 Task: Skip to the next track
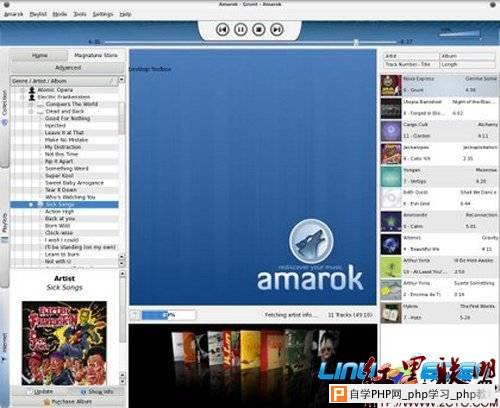click(x=277, y=30)
